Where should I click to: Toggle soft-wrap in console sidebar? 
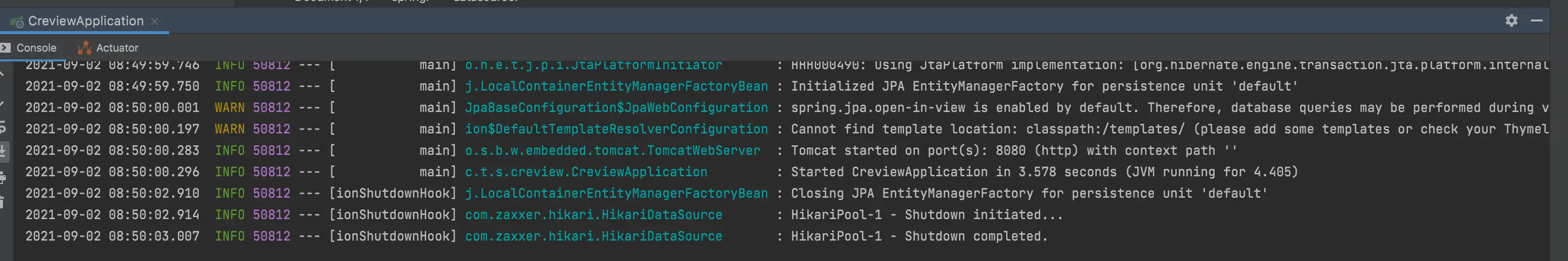[x=2, y=128]
